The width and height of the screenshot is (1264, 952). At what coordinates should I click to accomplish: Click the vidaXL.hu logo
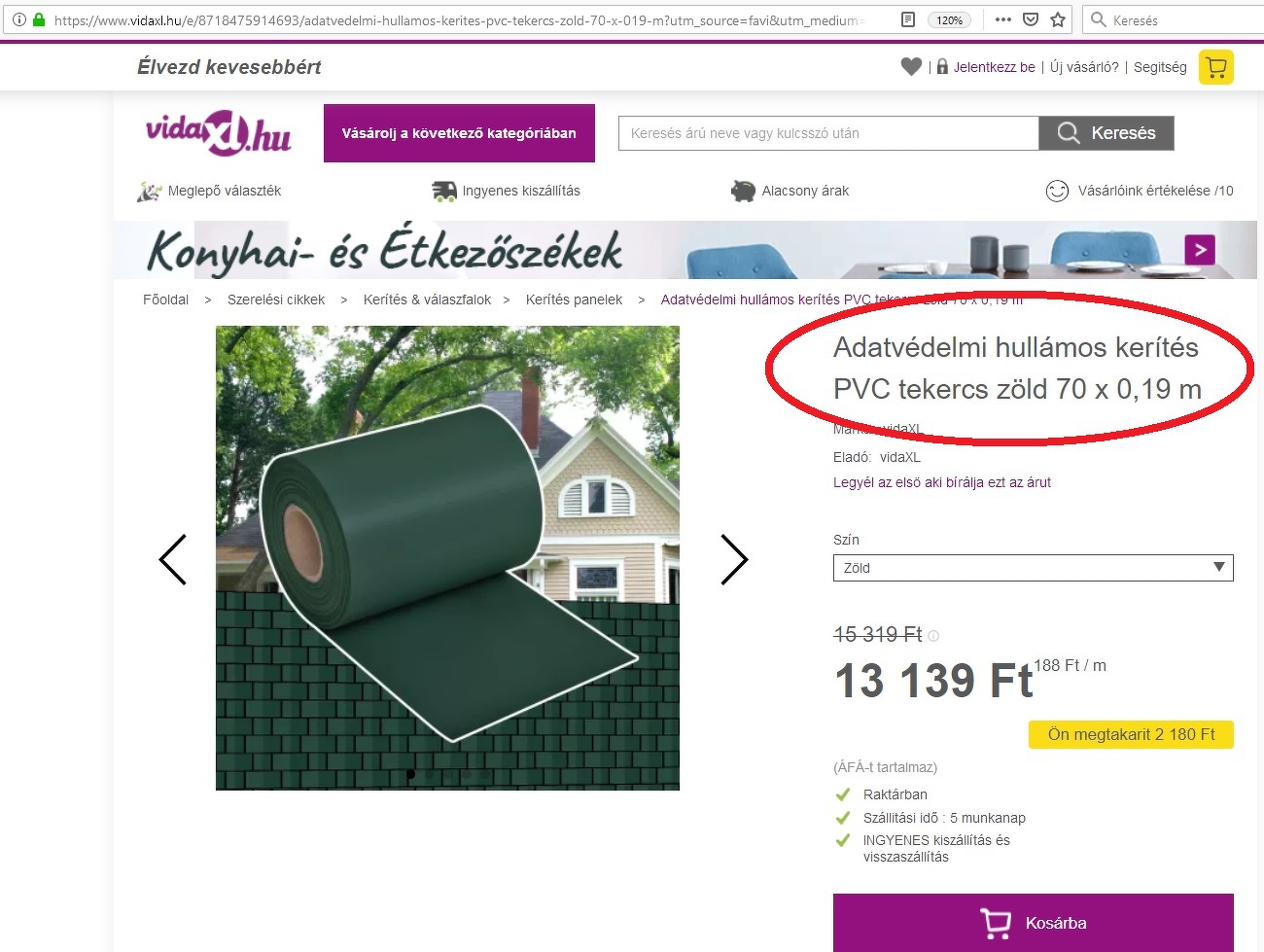point(219,133)
